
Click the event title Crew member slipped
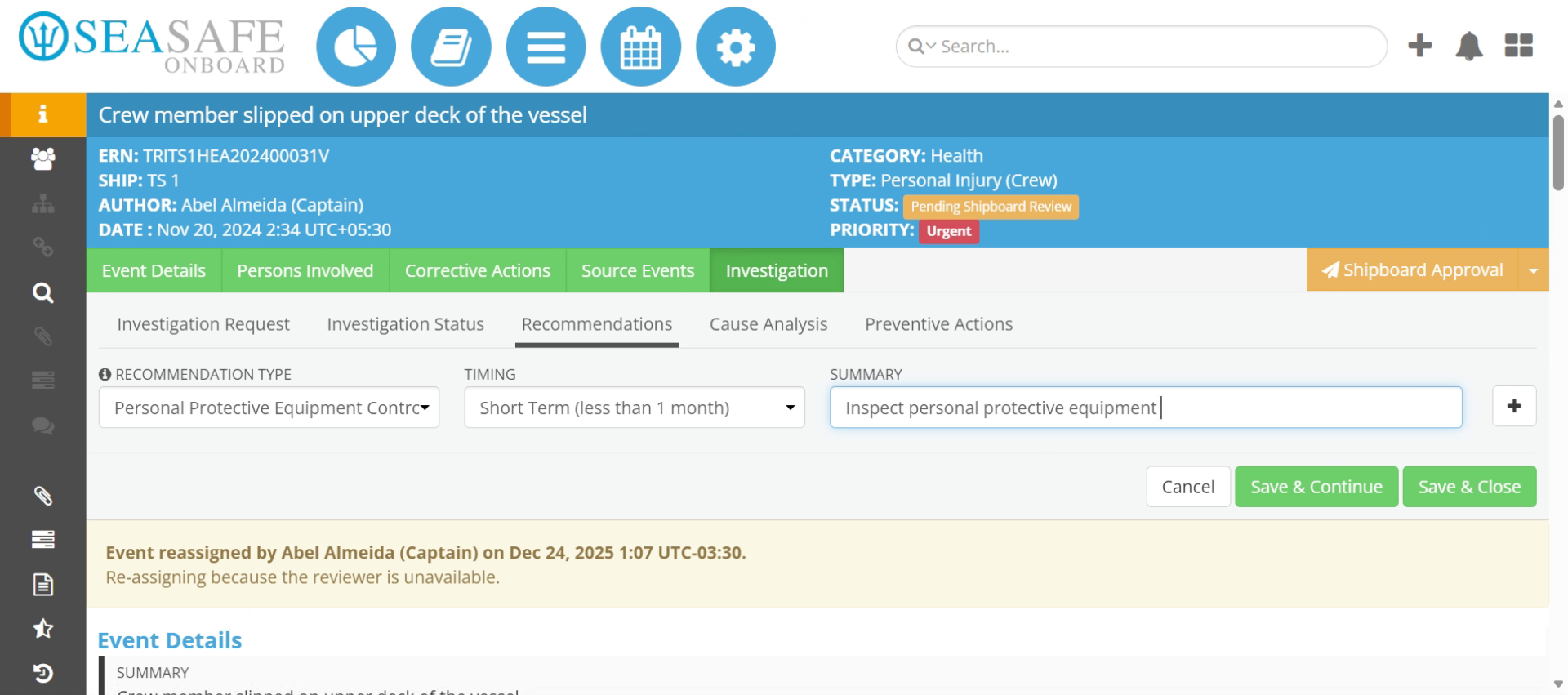[x=343, y=115]
